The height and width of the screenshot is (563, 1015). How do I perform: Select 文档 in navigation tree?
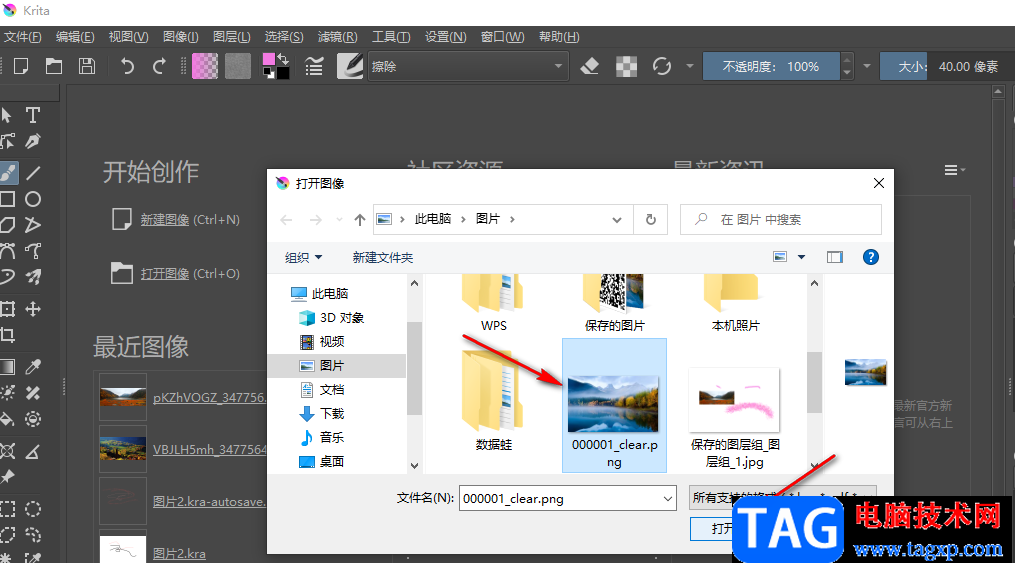tap(322, 390)
